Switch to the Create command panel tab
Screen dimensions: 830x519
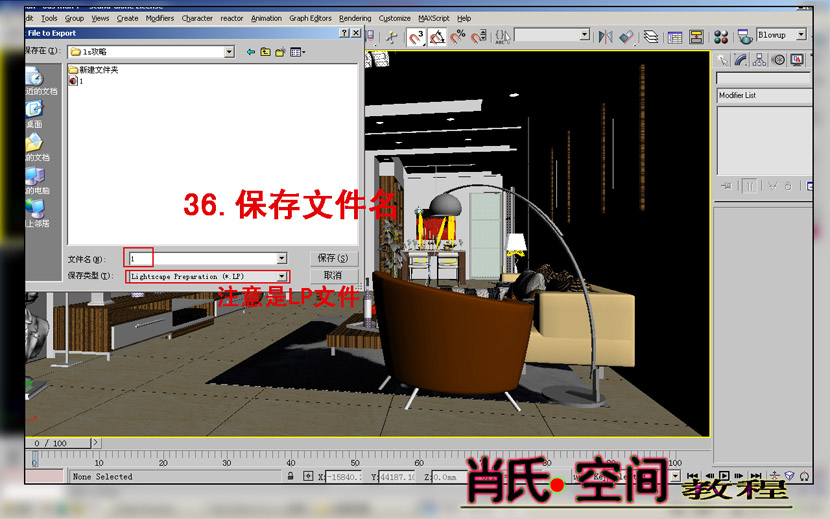(x=723, y=60)
